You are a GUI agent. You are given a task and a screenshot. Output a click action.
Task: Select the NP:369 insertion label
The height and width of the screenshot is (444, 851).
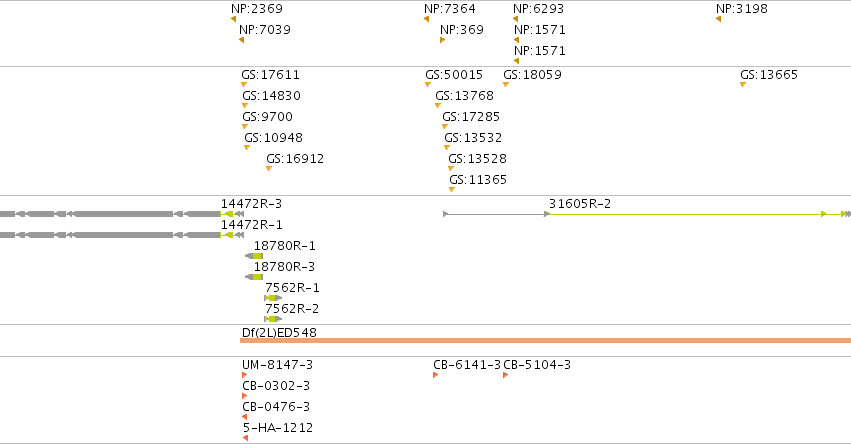462,30
